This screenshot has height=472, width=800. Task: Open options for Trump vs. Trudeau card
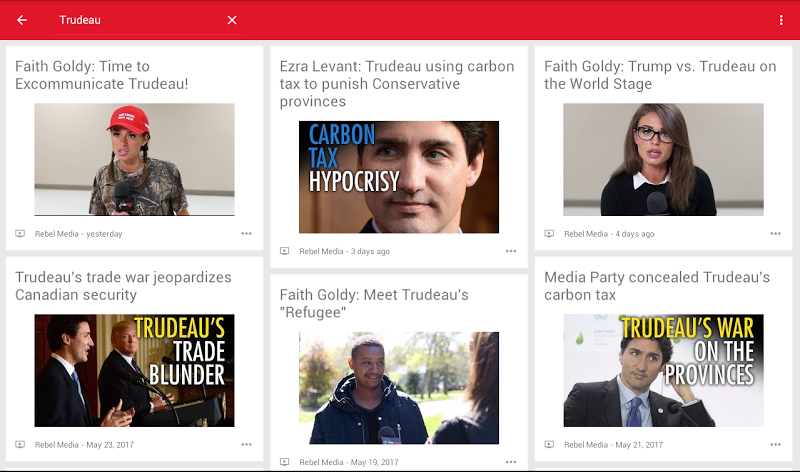776,234
